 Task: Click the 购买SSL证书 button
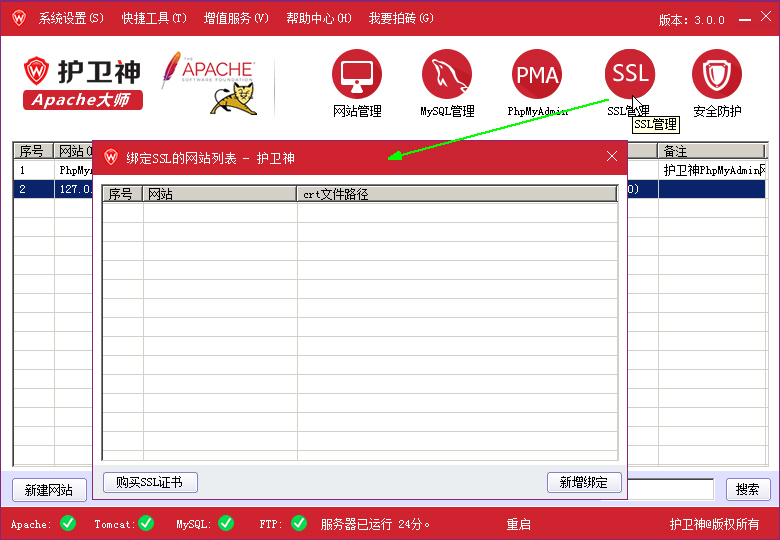(150, 483)
